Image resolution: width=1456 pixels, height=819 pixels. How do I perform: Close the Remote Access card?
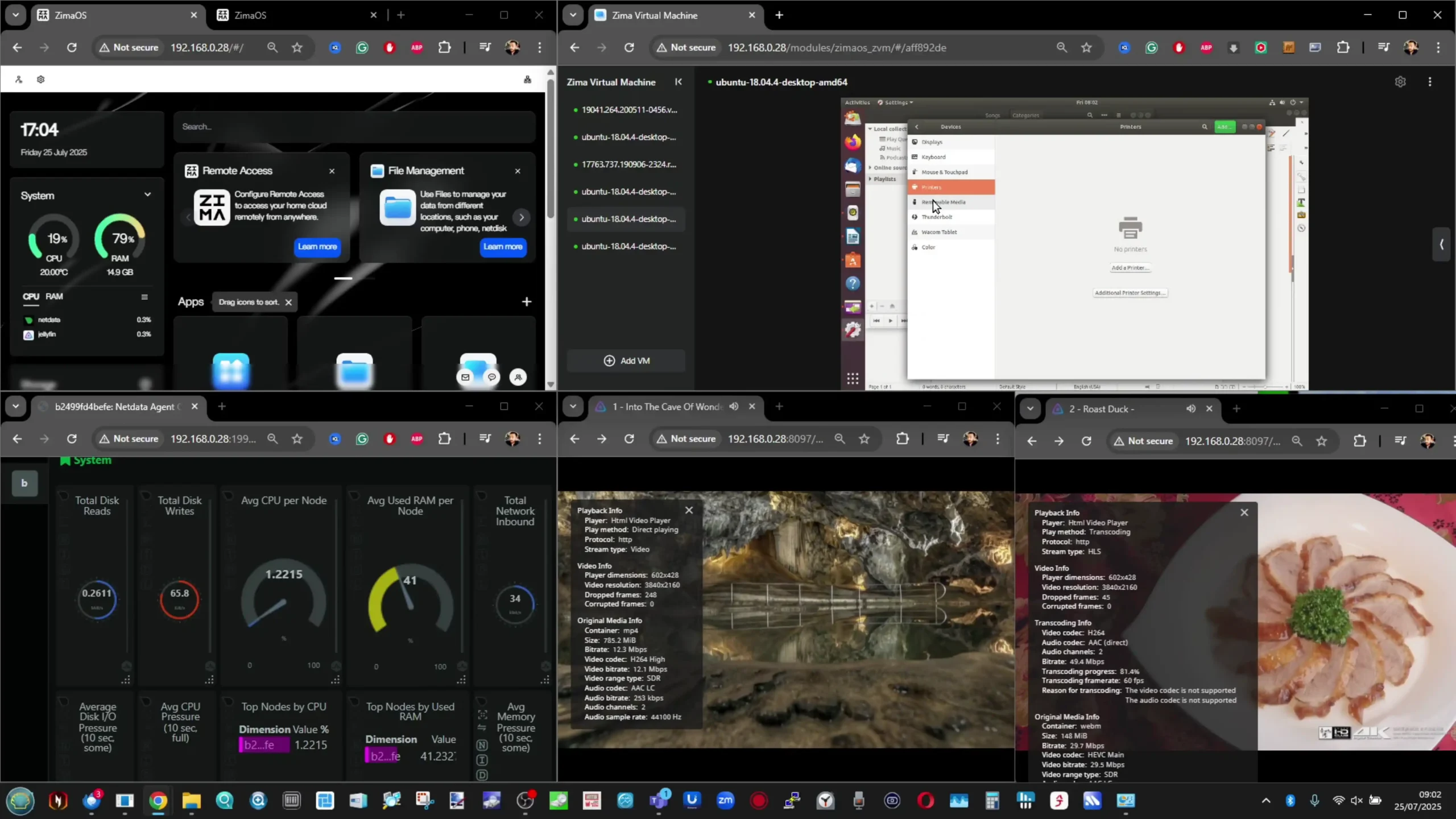pos(332,171)
